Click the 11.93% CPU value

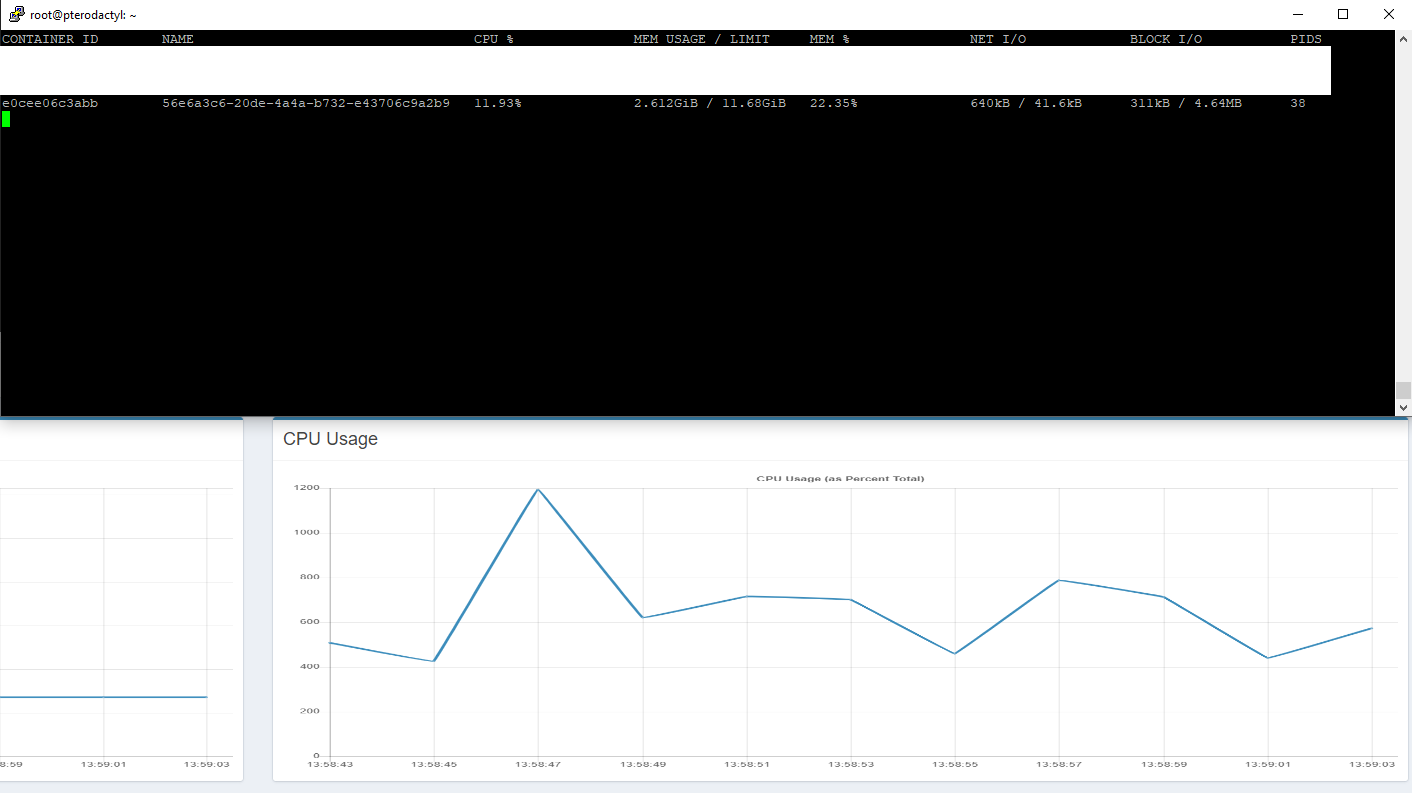point(498,103)
